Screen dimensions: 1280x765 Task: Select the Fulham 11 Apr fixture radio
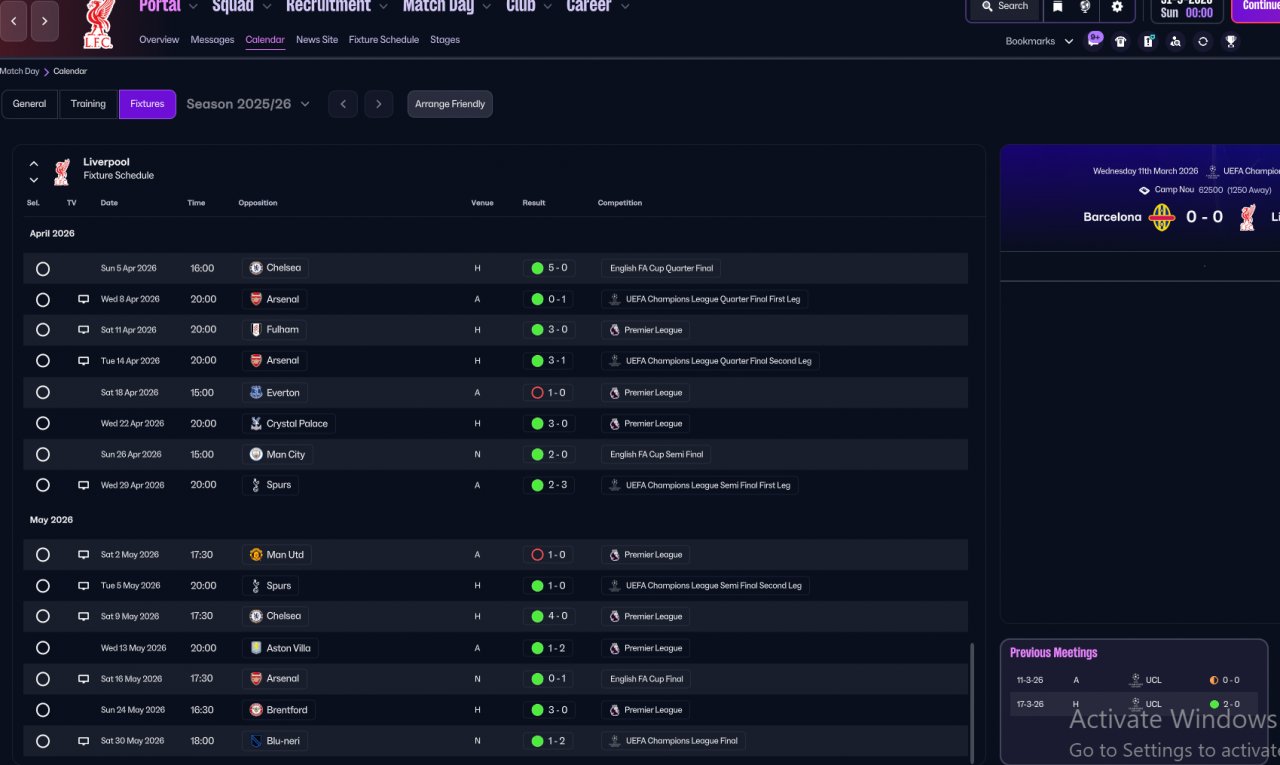tap(42, 330)
